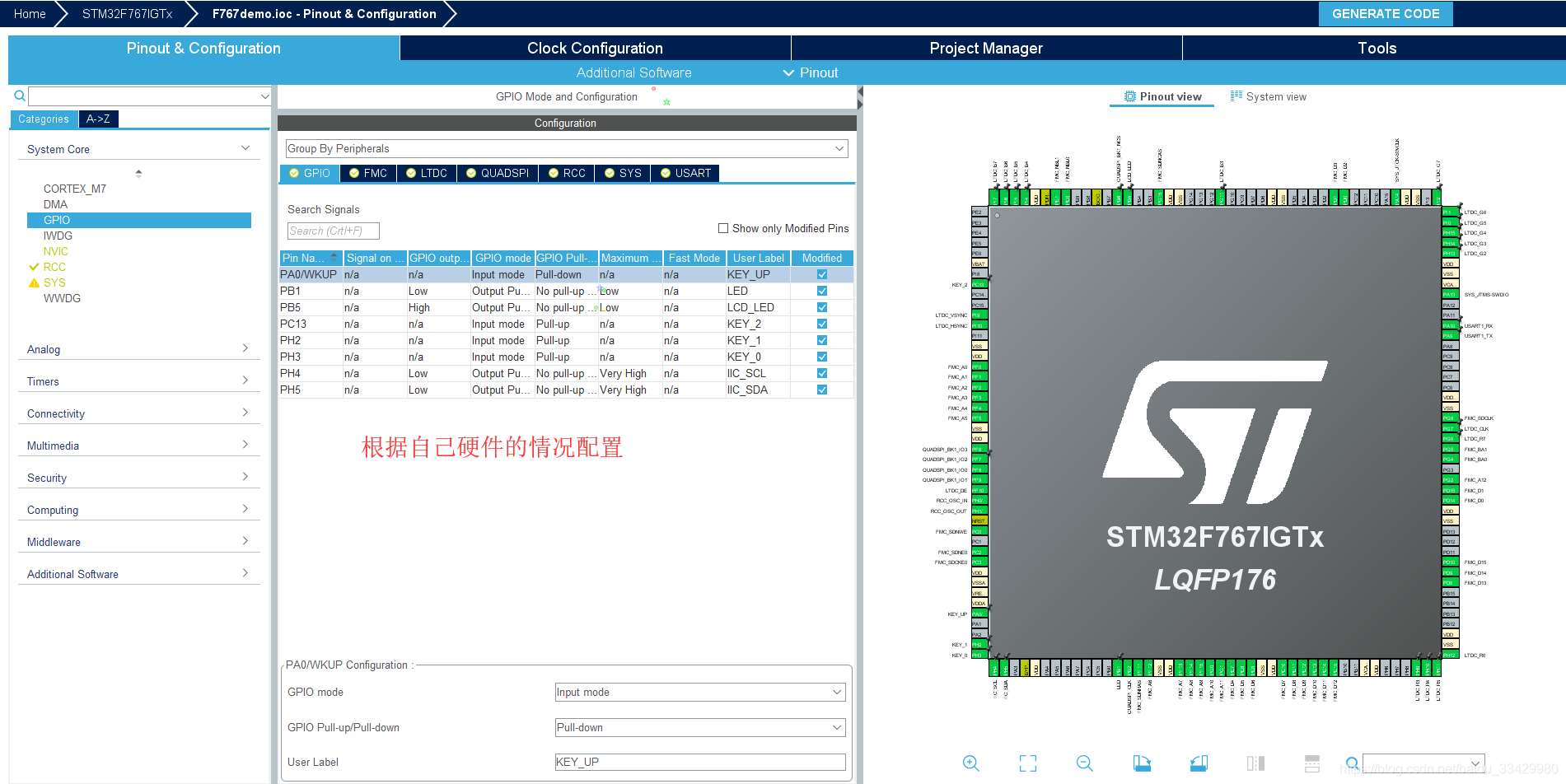Open the GPIO Pull-up/Pull-down dropdown
Image resolution: width=1566 pixels, height=784 pixels.
coord(700,727)
